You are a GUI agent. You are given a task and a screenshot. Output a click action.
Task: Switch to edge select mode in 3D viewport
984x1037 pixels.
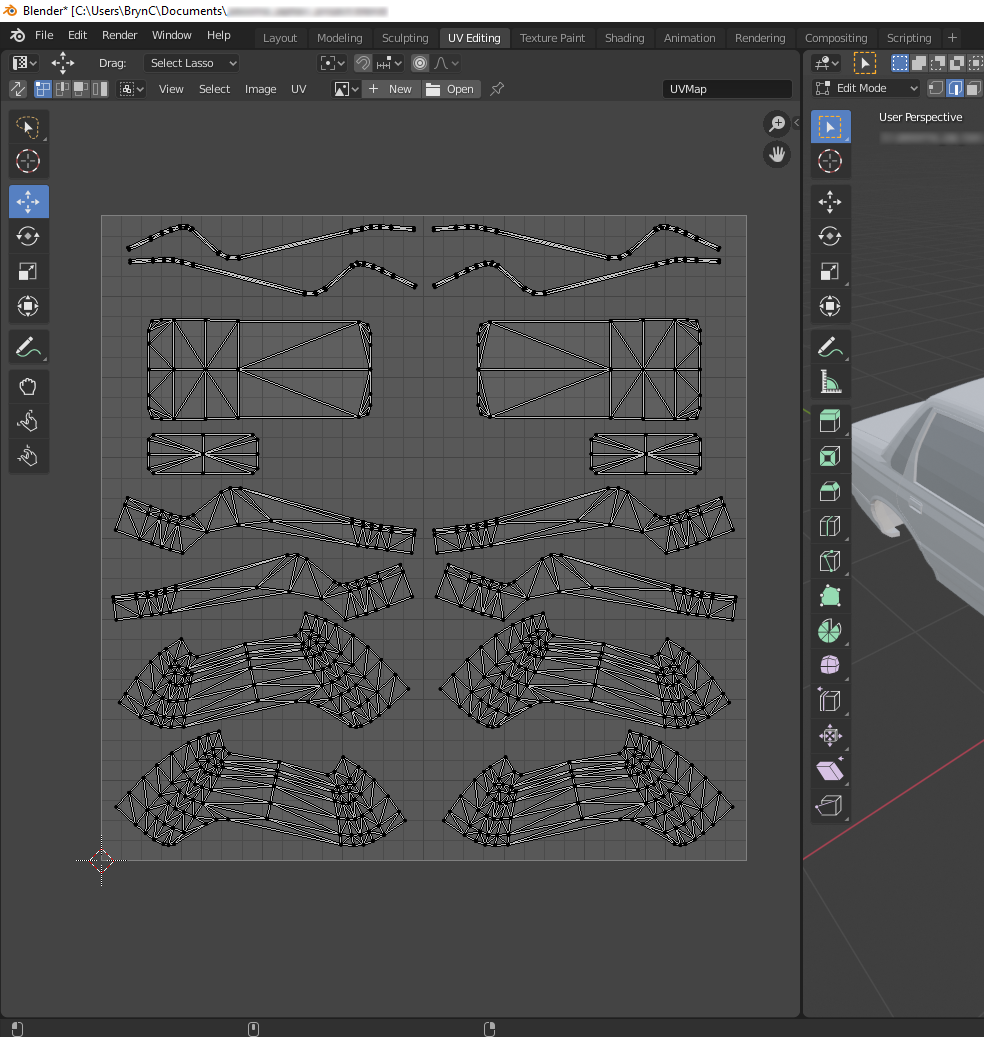click(x=954, y=88)
